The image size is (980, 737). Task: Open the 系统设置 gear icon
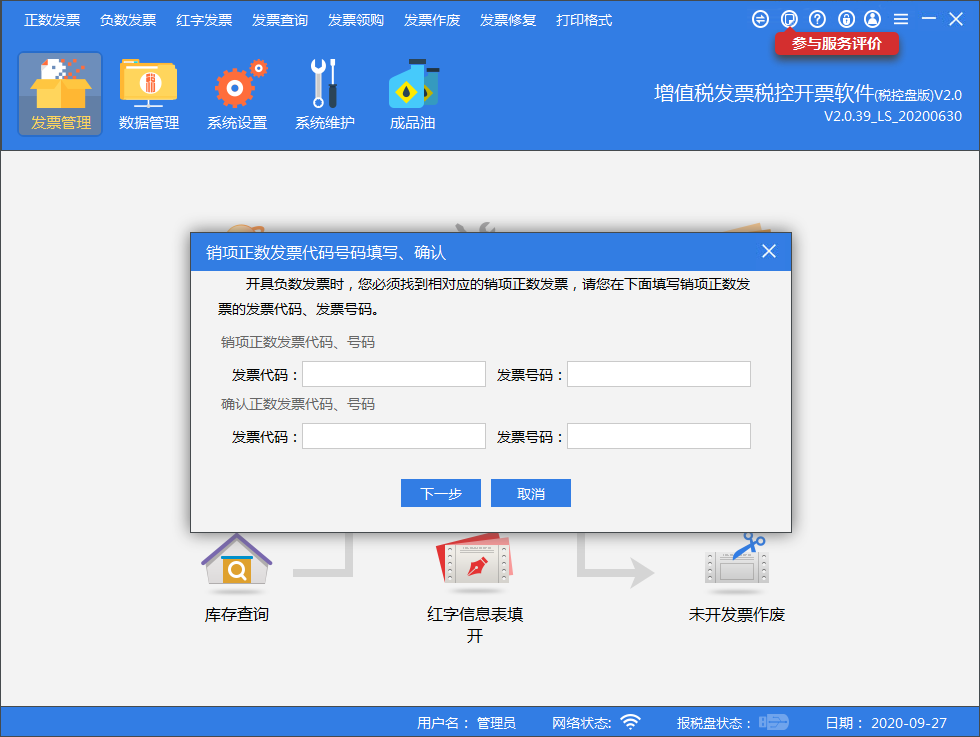click(237, 94)
